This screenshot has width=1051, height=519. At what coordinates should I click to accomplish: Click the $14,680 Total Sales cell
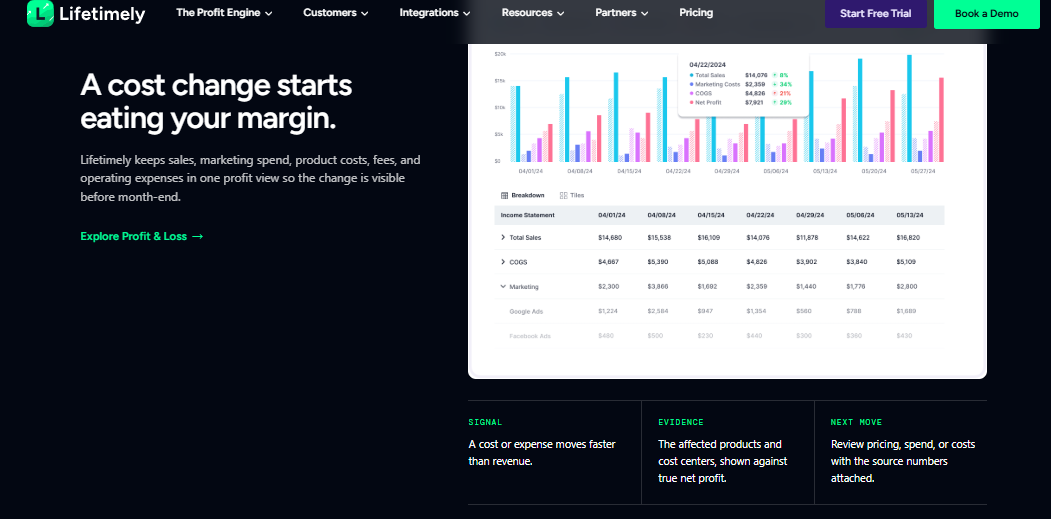[x=610, y=237]
